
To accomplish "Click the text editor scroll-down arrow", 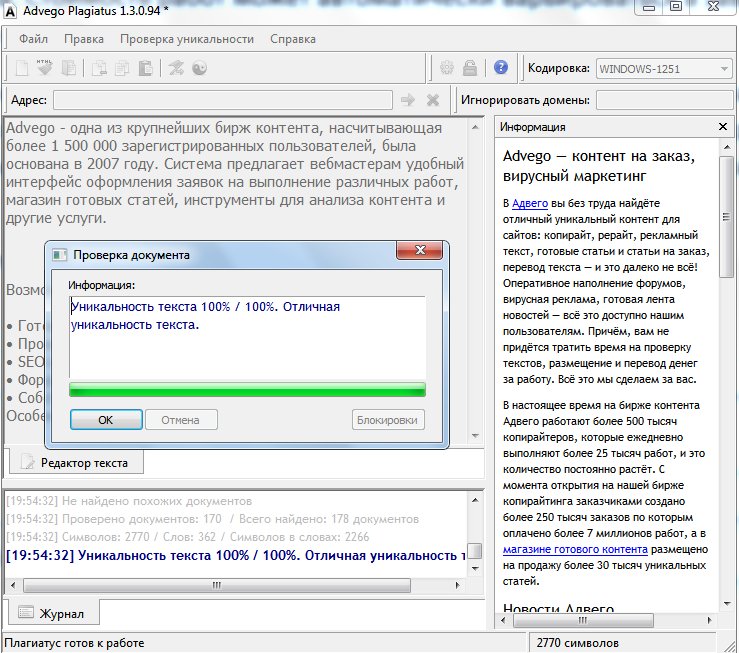I will click(475, 436).
